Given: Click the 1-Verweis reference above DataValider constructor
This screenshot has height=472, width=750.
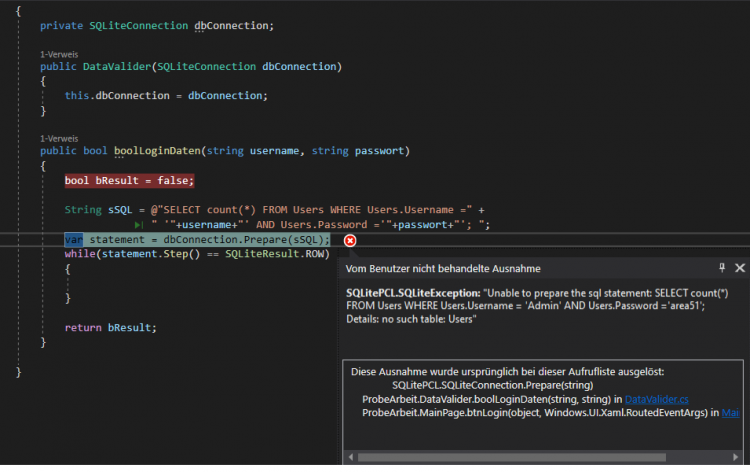Looking at the screenshot, I should [x=59, y=54].
